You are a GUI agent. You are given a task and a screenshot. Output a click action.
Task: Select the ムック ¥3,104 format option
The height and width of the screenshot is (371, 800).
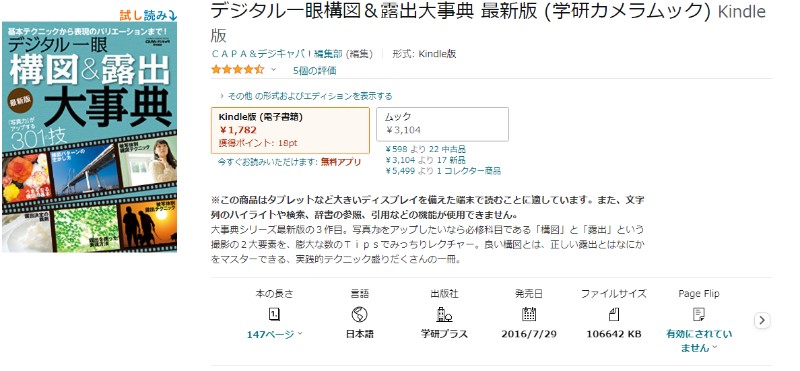point(442,124)
